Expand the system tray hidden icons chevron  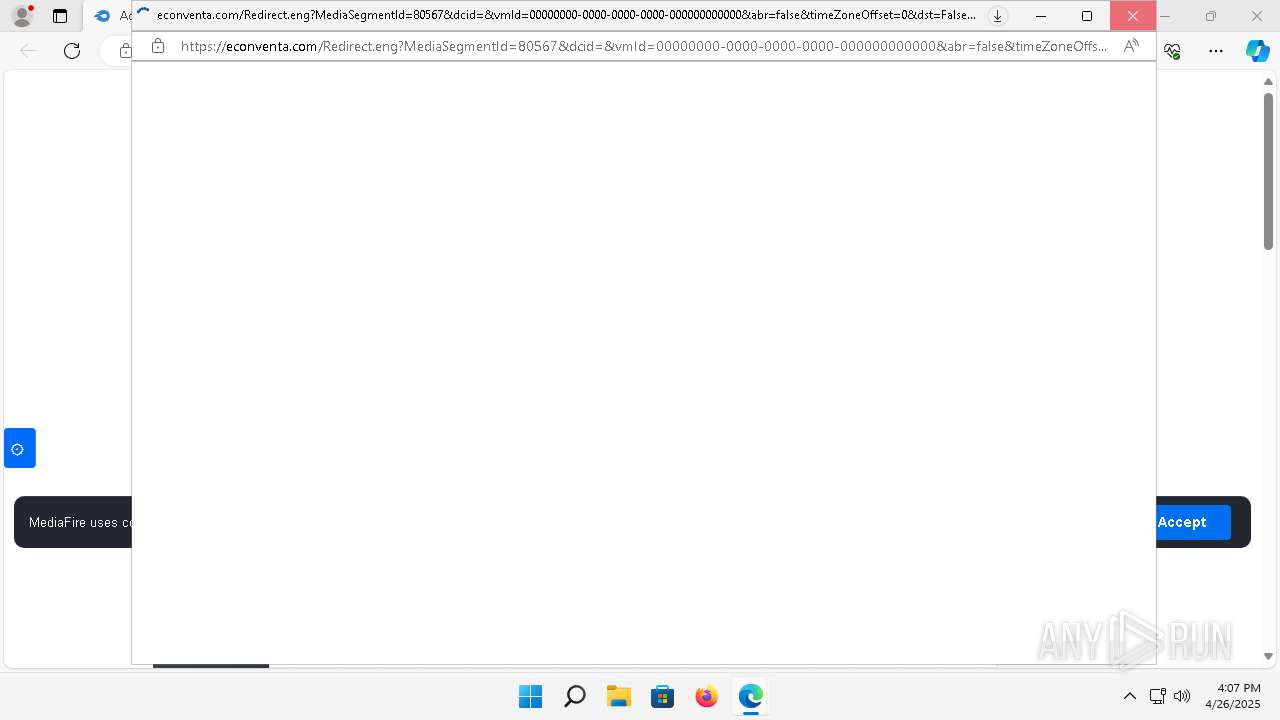pyautogui.click(x=1130, y=696)
